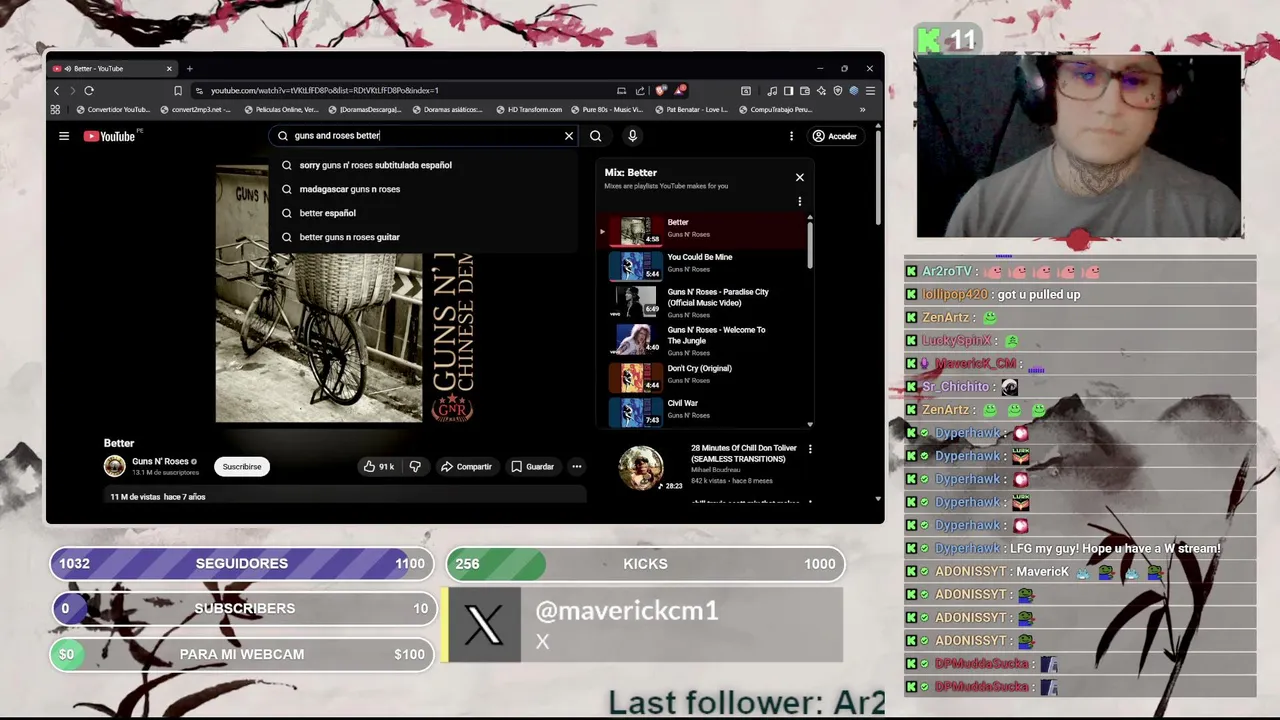
Task: Open '[DoramasDescarga]' bookmark
Action: (x=365, y=110)
